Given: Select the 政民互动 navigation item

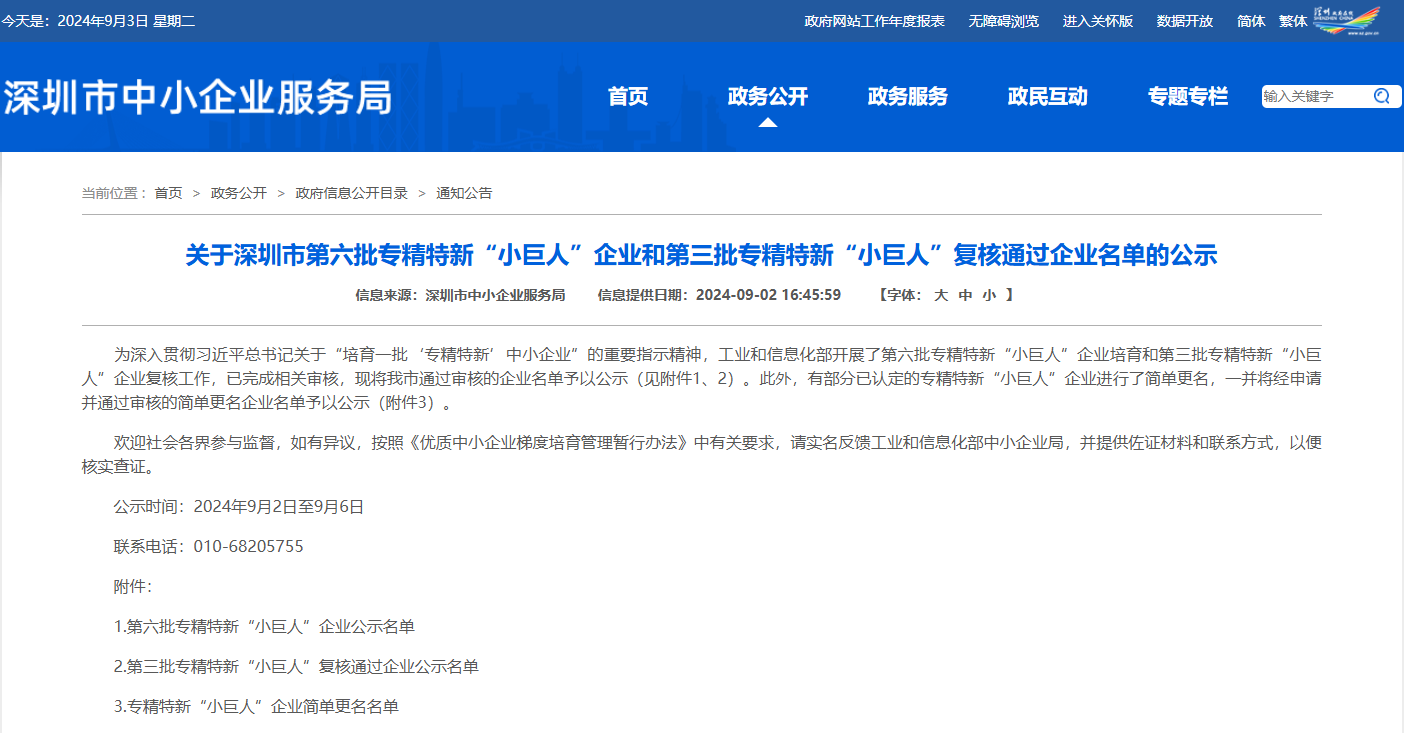Looking at the screenshot, I should (x=1047, y=97).
